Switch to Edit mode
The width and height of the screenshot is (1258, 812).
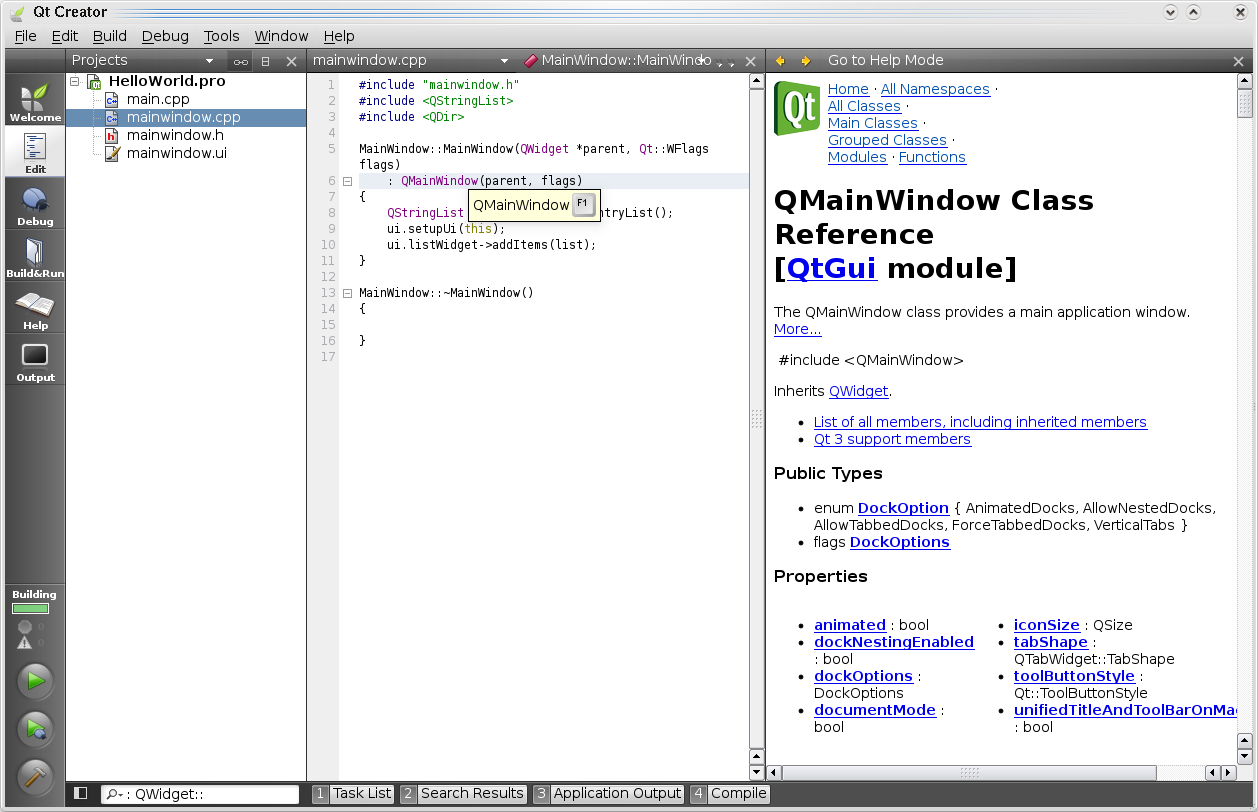click(x=35, y=153)
